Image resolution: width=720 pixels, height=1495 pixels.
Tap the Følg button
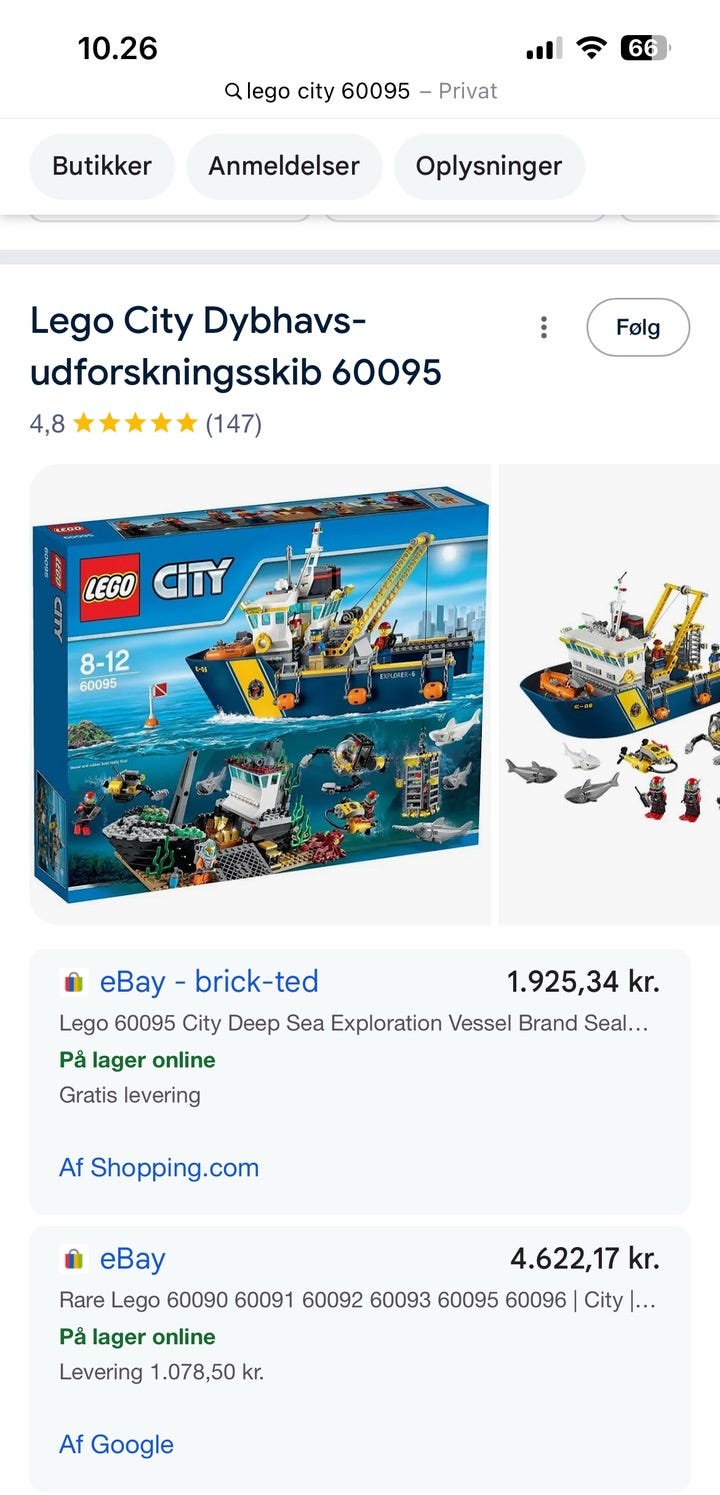tap(638, 327)
